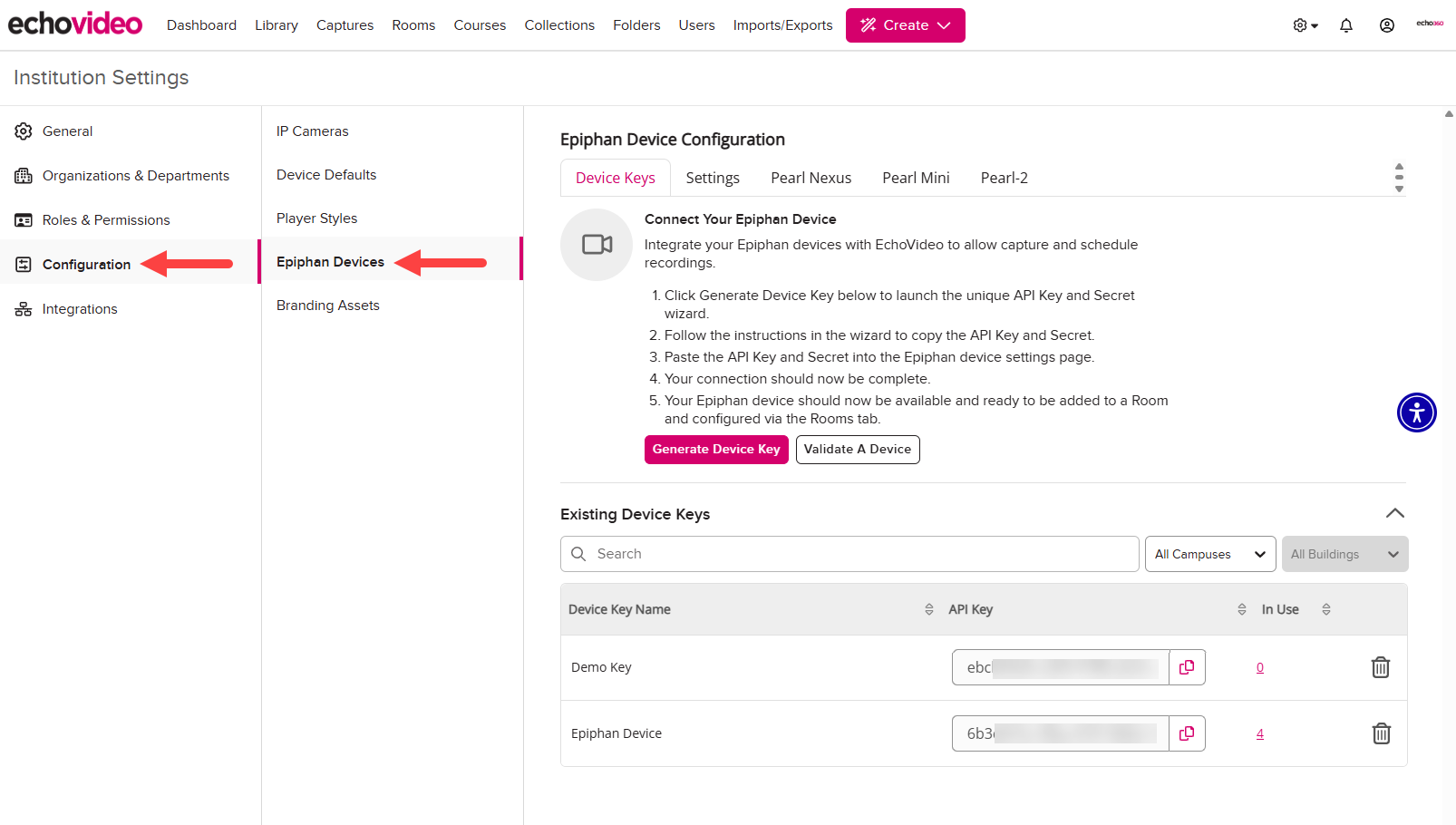
Task: Open the Create dropdown button
Action: 906,25
